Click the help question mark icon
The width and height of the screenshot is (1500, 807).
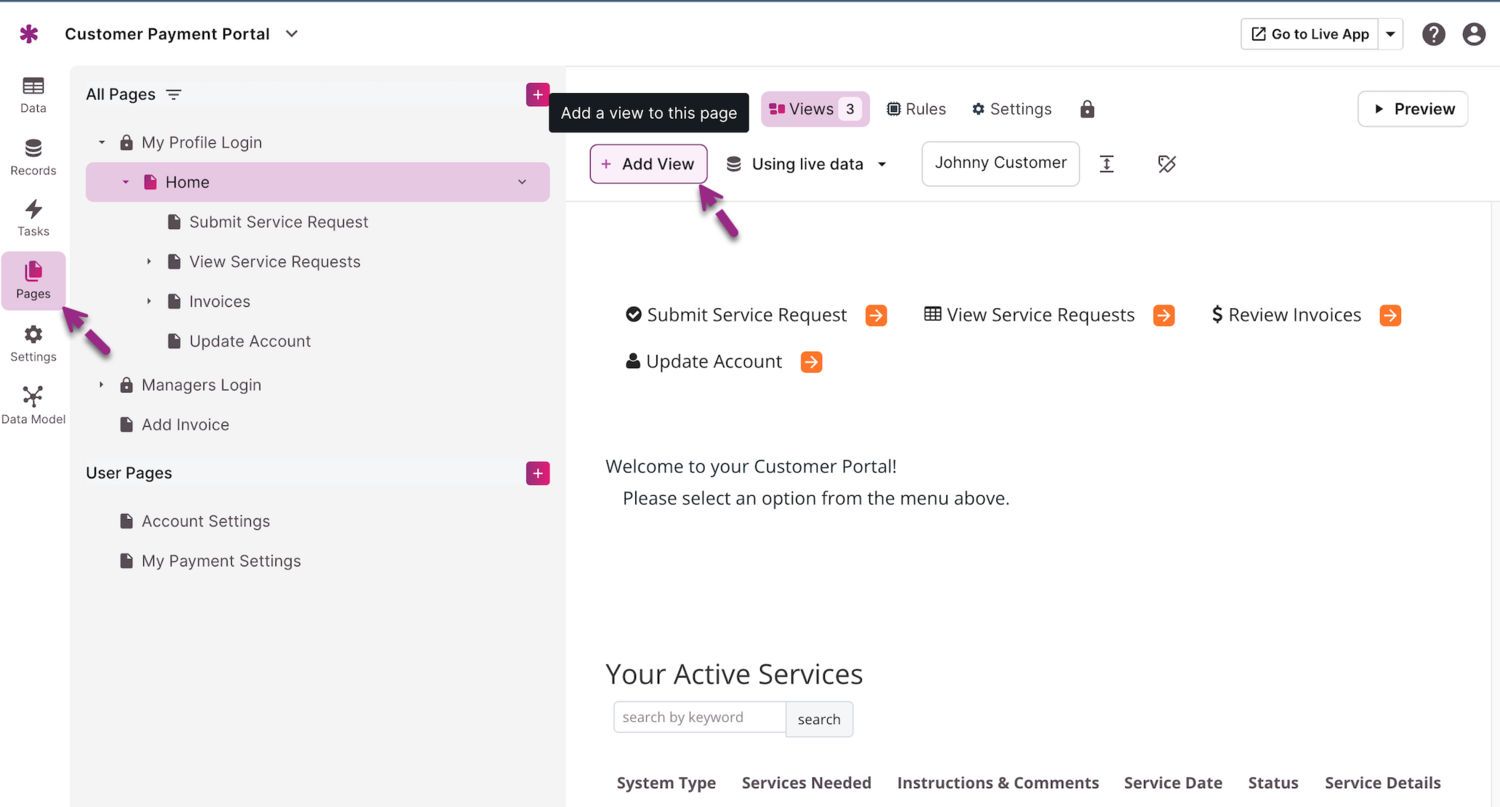click(1433, 34)
